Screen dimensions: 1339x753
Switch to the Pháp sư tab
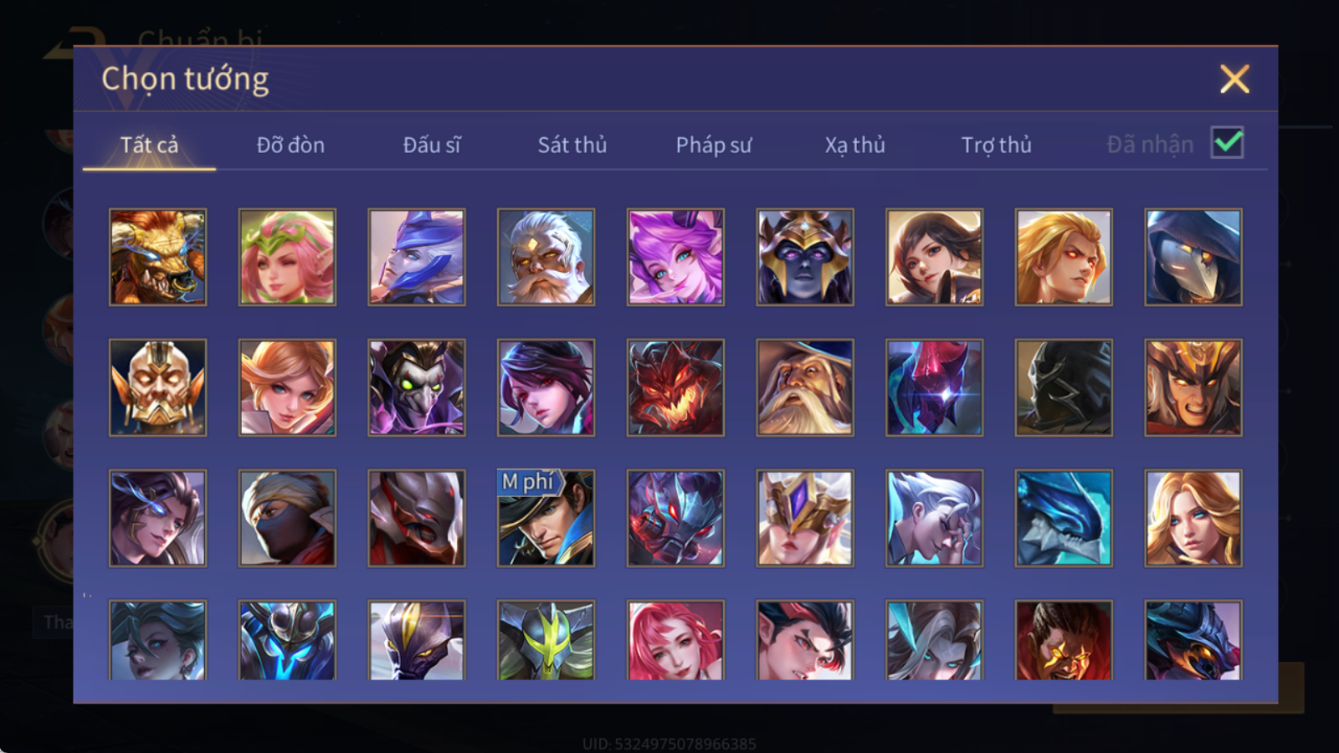coord(713,145)
